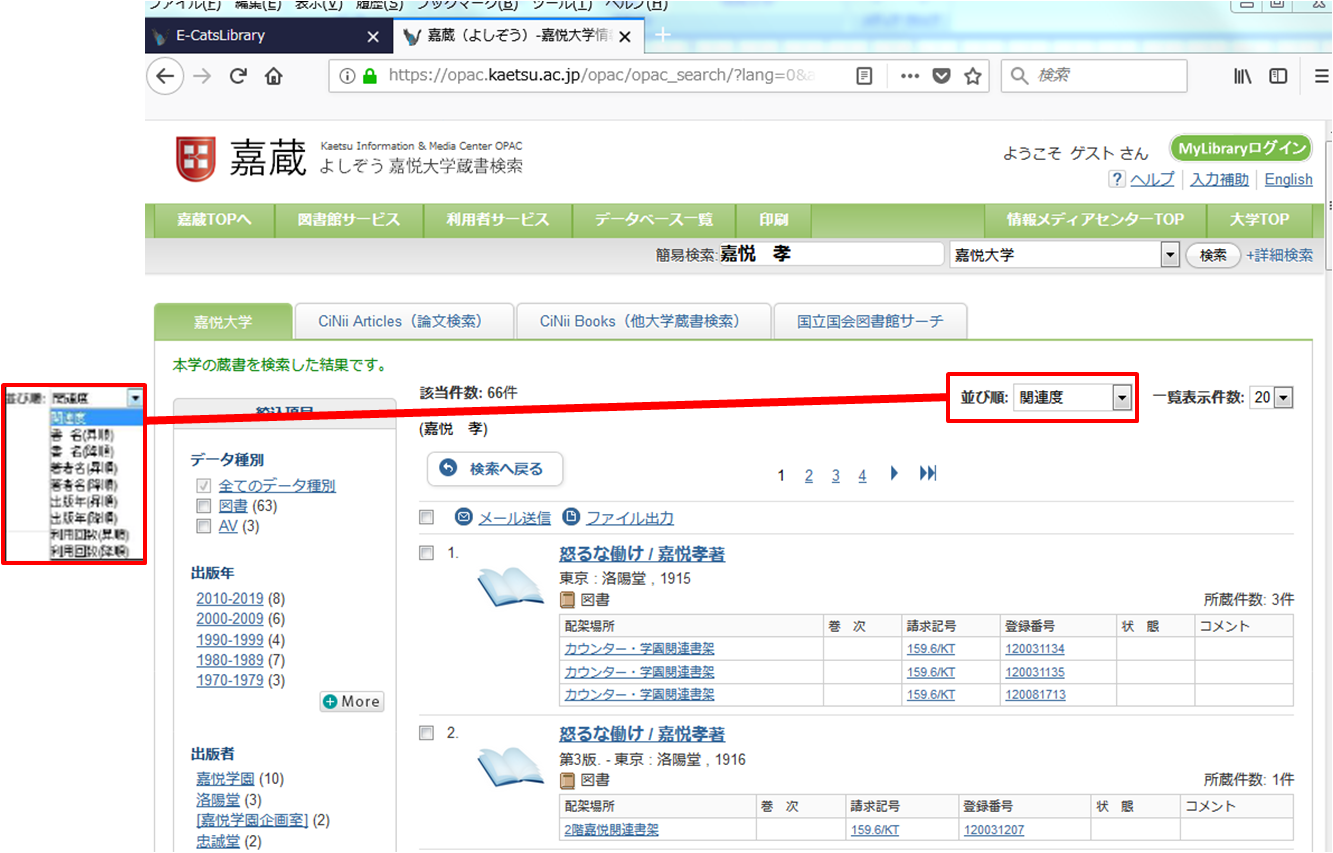
Task: Click the 検索へ戻る button
Action: tap(494, 468)
